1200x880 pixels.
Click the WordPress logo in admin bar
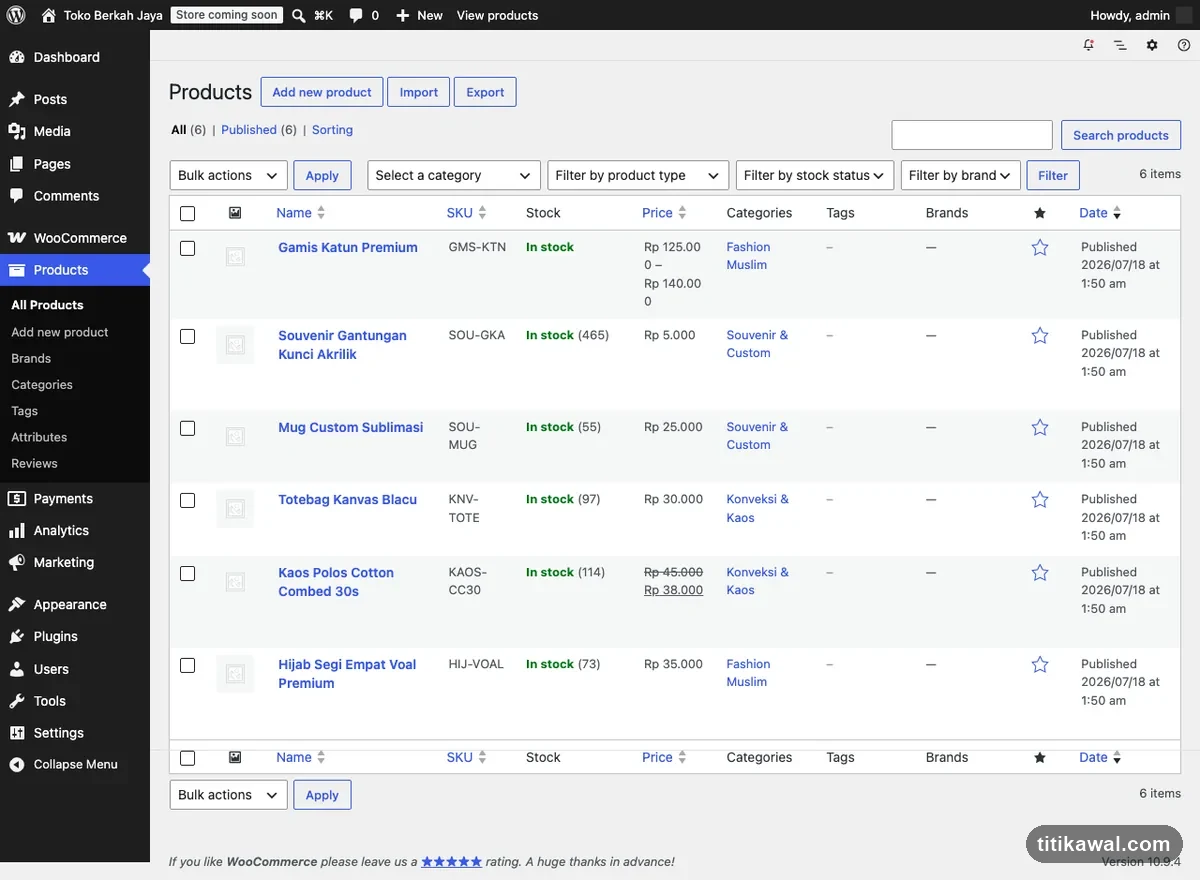click(16, 15)
